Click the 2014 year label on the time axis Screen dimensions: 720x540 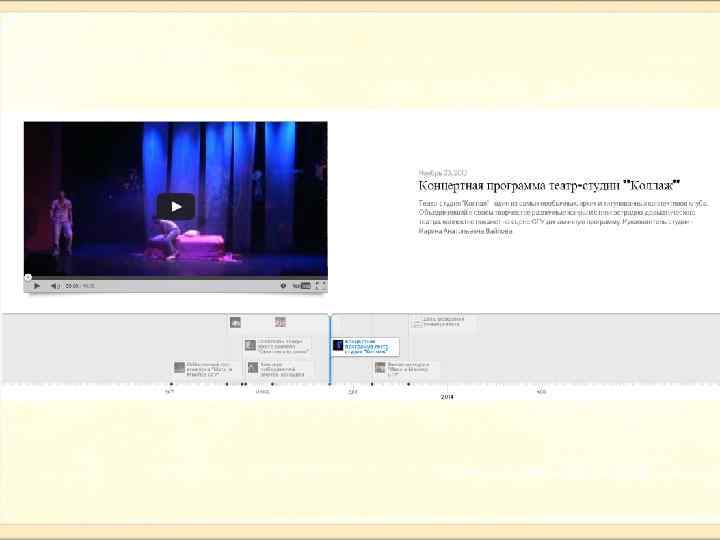(447, 397)
